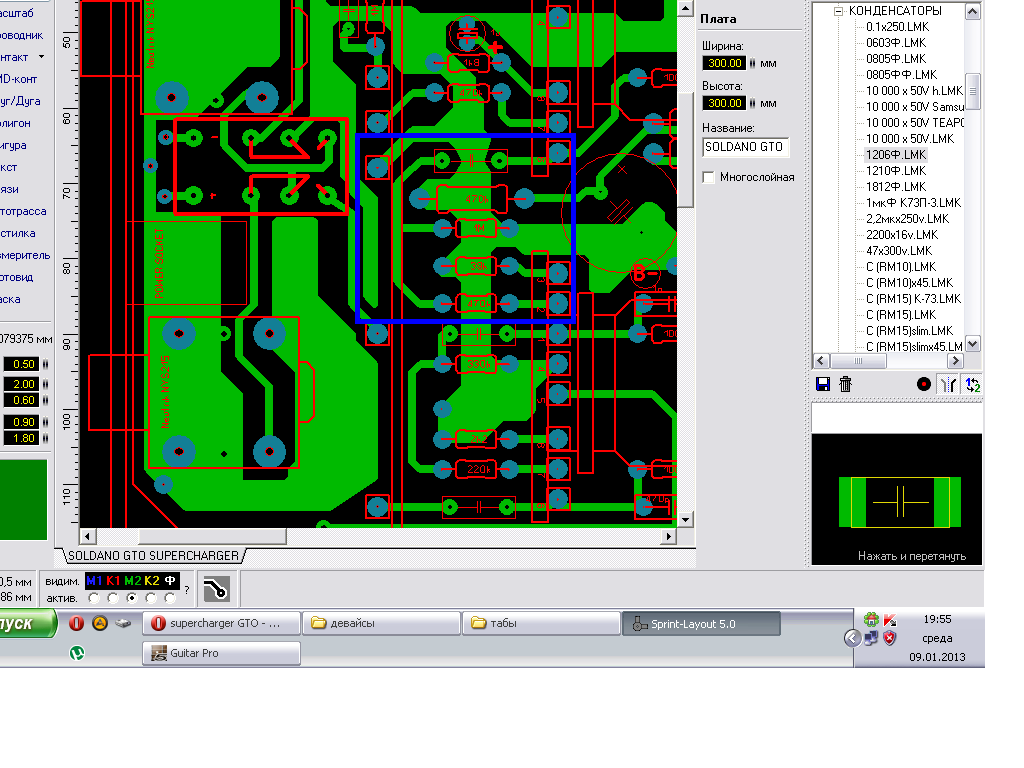Toggle visibility of M1 layer
1024x768 pixels.
point(94,581)
